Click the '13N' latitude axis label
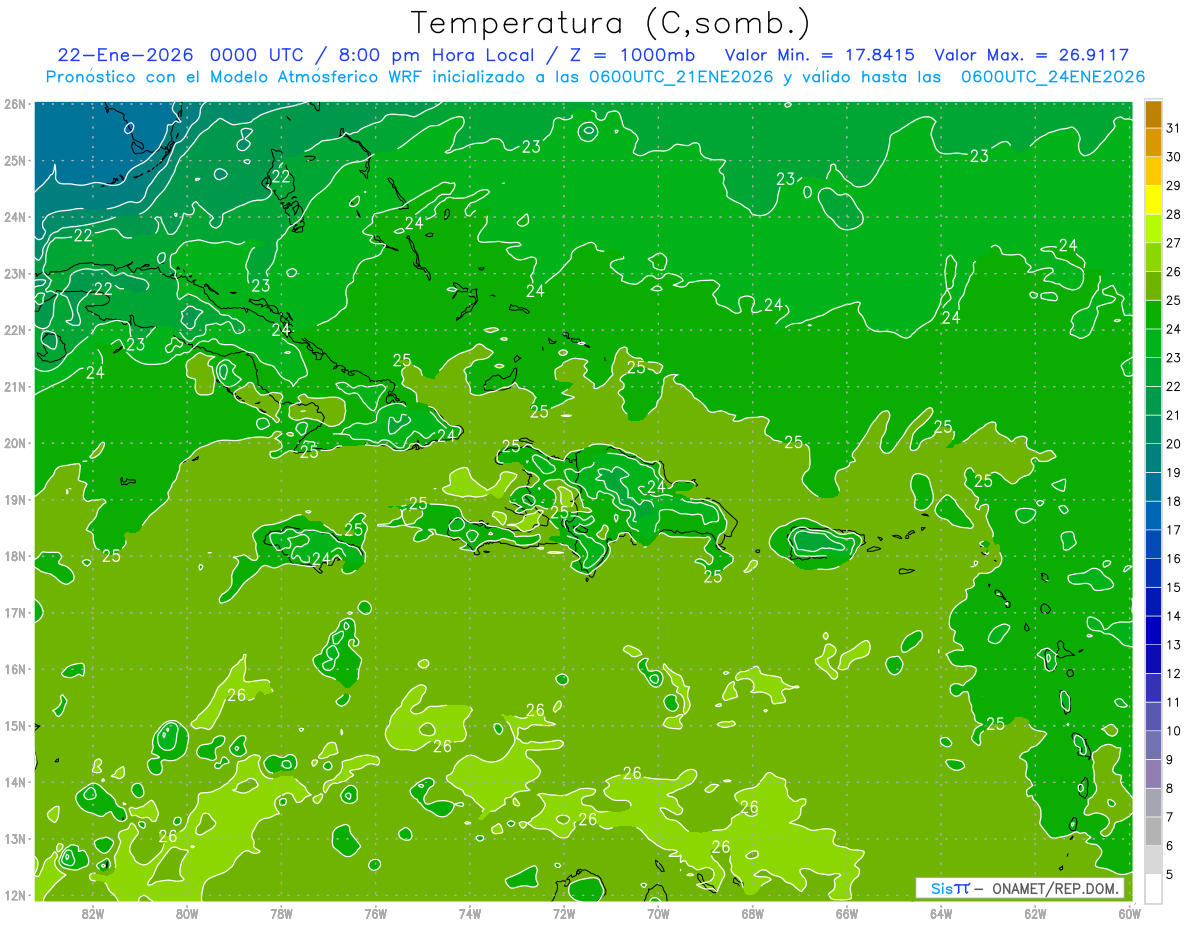Image resolution: width=1200 pixels, height=927 pixels. (x=15, y=838)
